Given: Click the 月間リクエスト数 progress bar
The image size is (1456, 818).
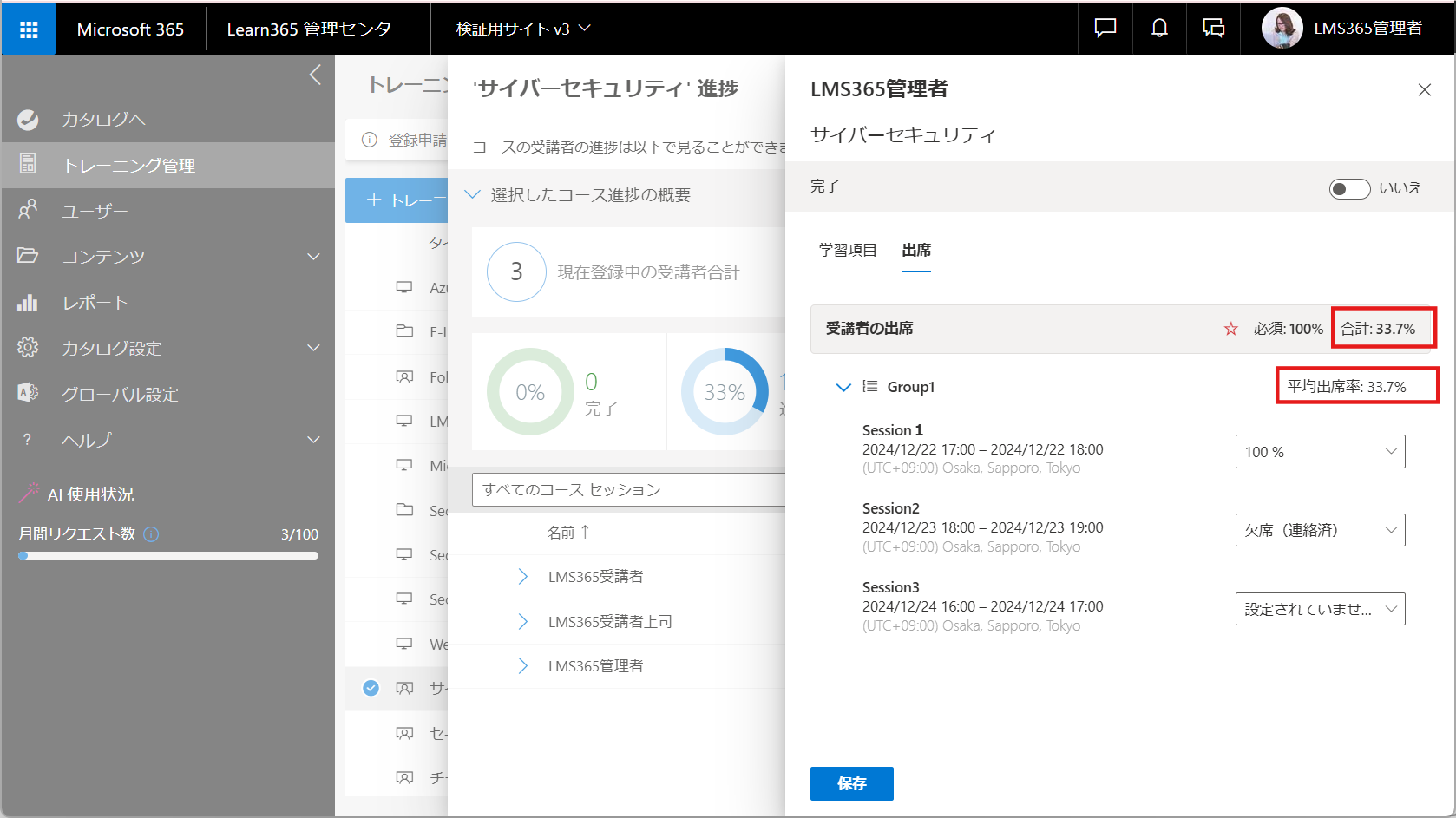Looking at the screenshot, I should coord(168,556).
